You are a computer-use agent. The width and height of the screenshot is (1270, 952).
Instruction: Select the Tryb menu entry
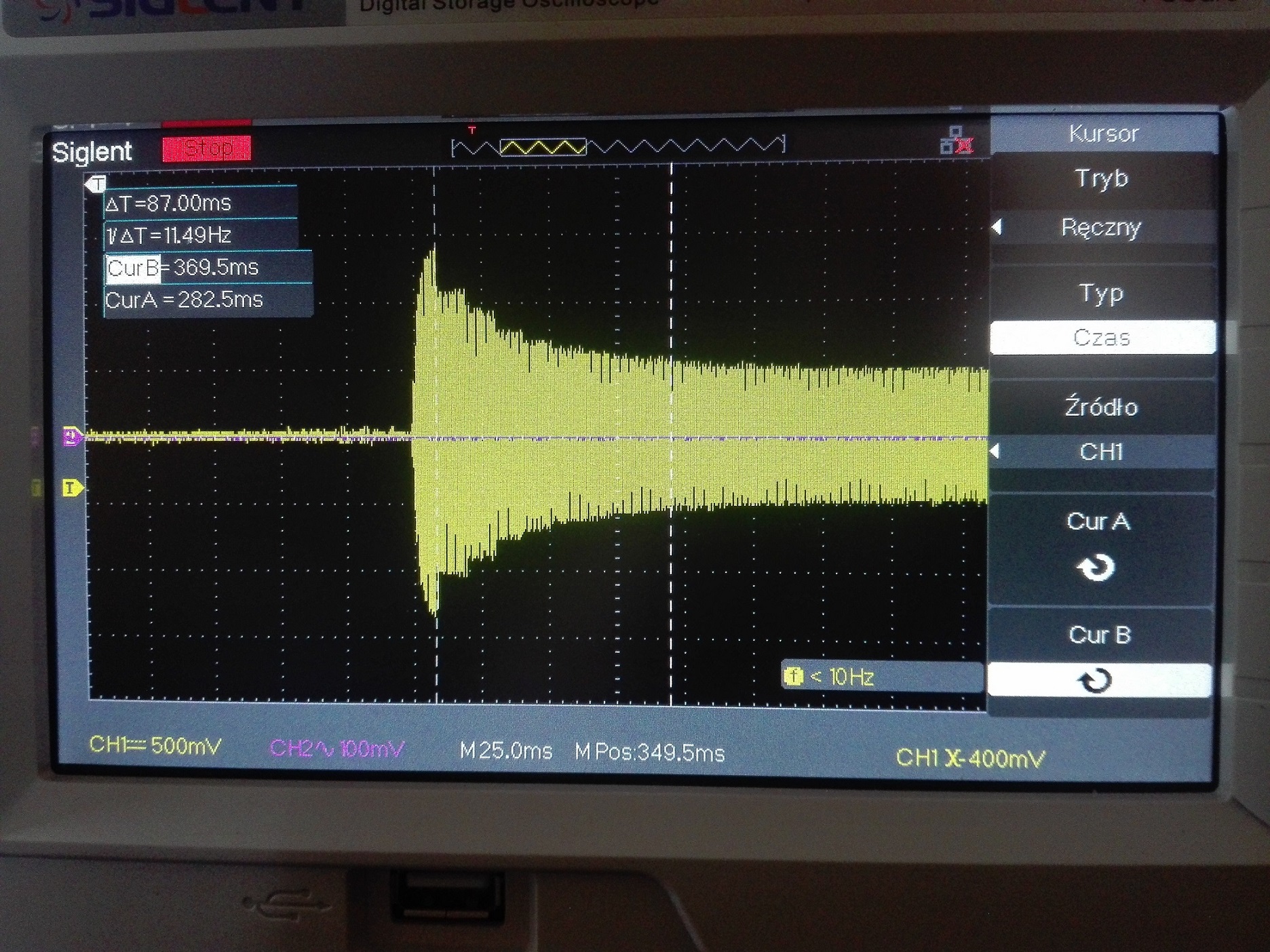[1101, 179]
